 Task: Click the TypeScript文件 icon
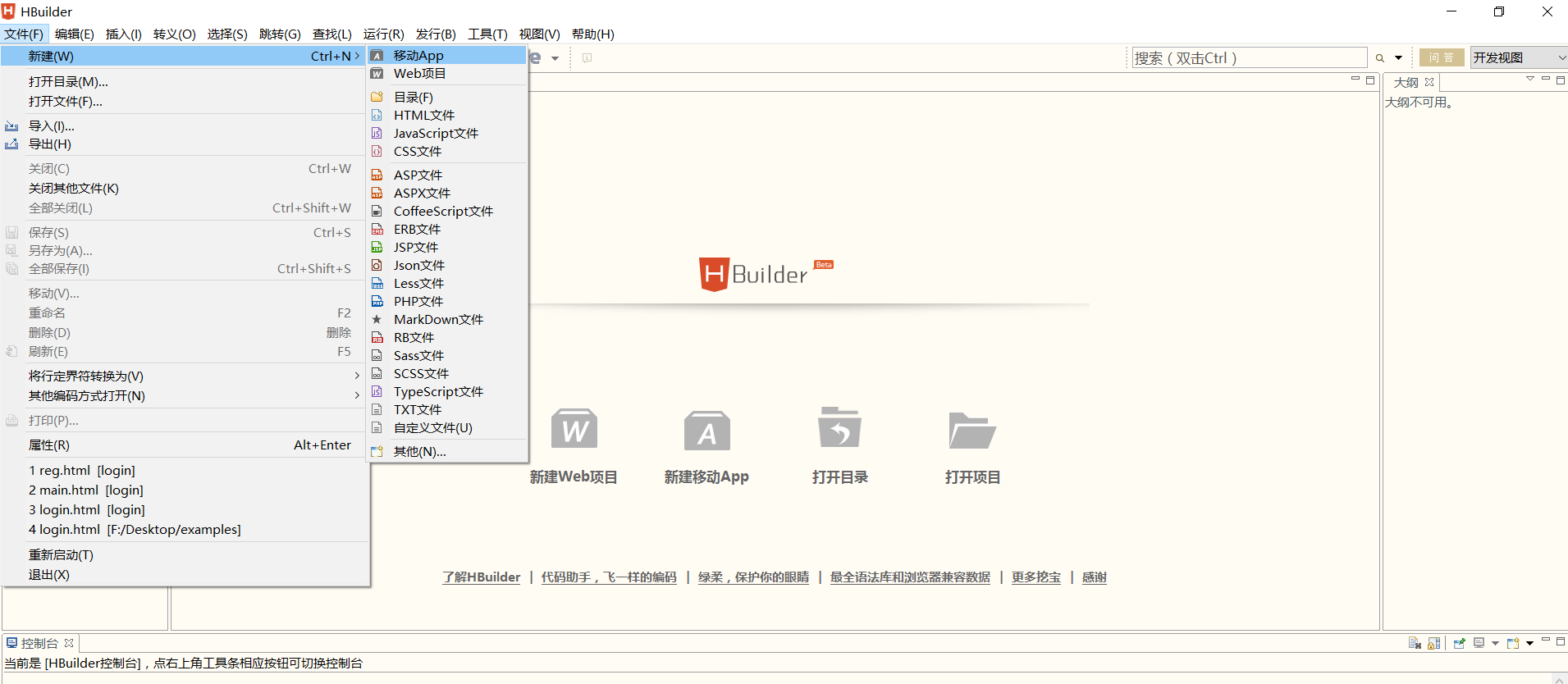(x=377, y=391)
